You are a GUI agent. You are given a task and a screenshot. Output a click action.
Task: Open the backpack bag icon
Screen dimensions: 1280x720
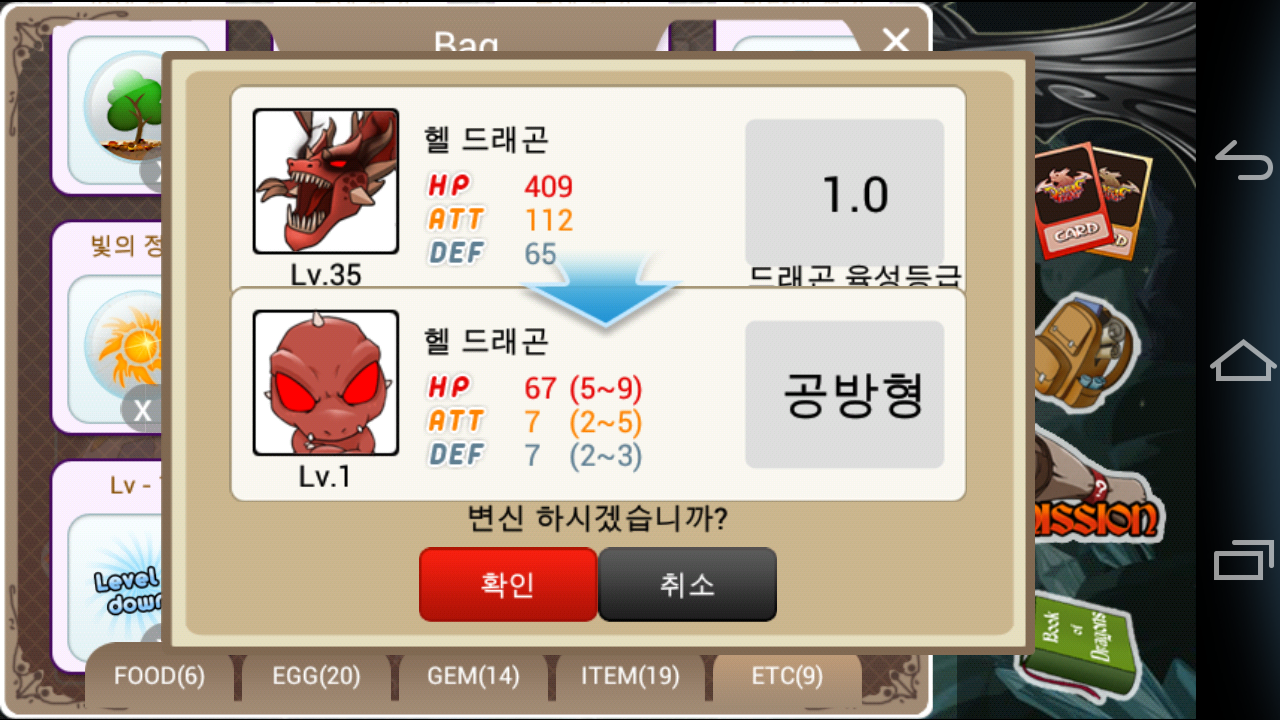pos(1085,352)
